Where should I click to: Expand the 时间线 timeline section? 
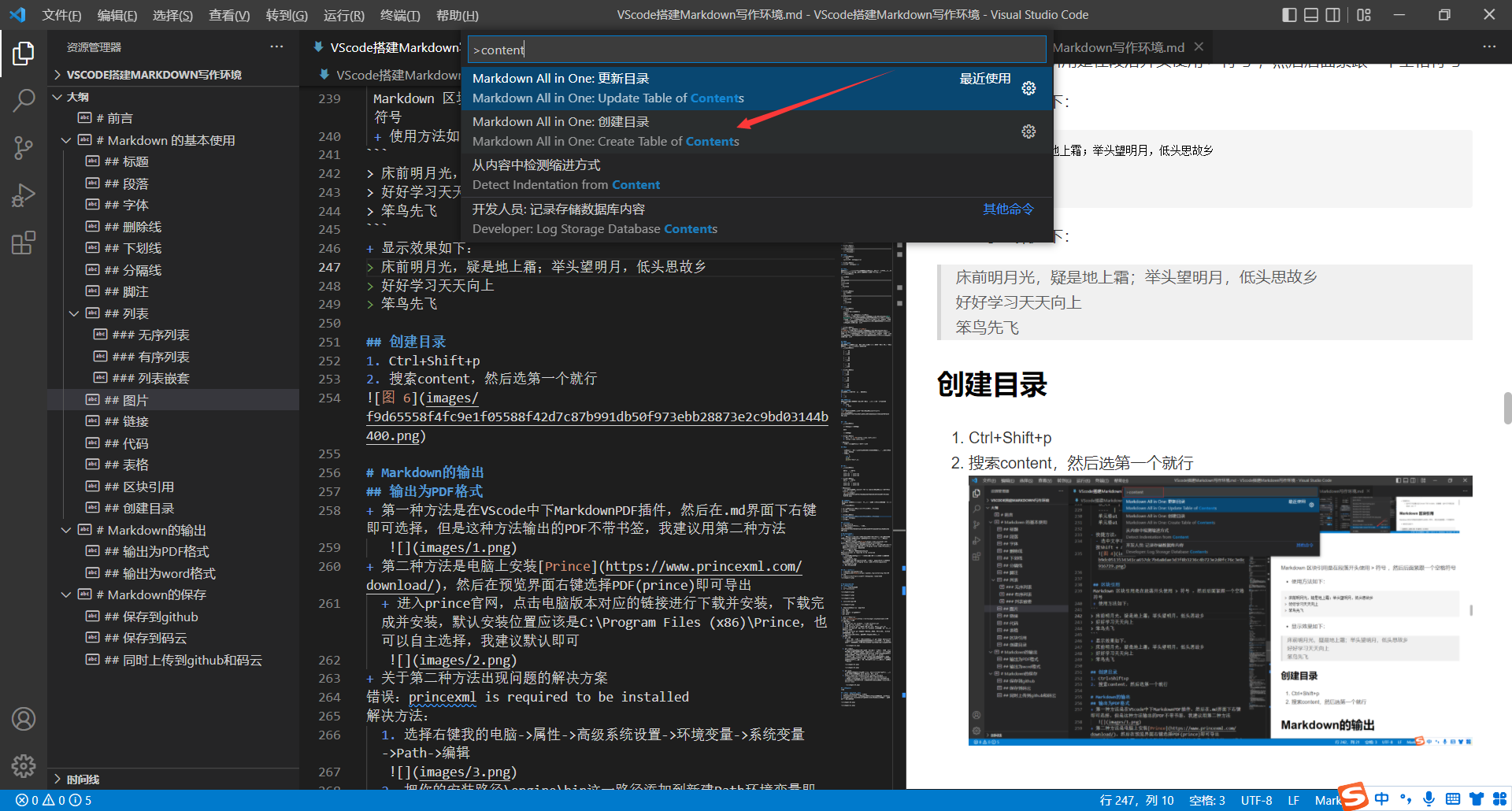point(172,780)
